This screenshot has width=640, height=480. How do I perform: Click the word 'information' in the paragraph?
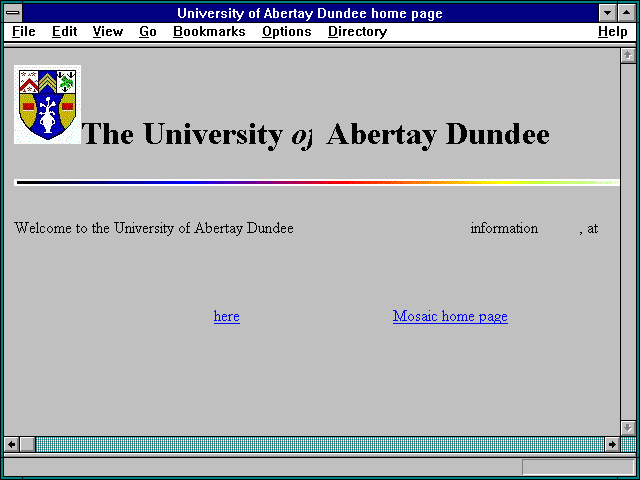click(504, 228)
